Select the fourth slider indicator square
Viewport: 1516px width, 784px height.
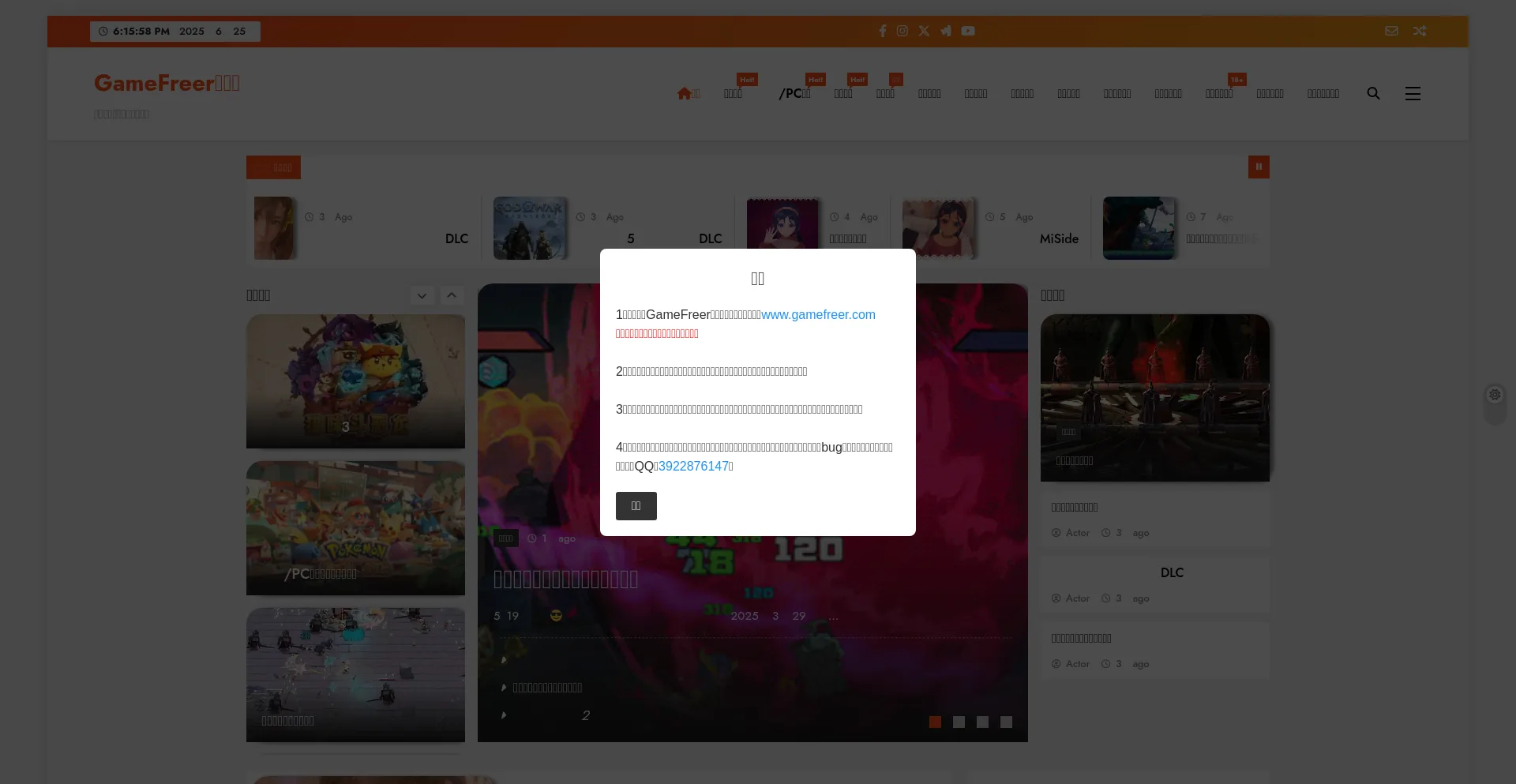pyautogui.click(x=1006, y=722)
